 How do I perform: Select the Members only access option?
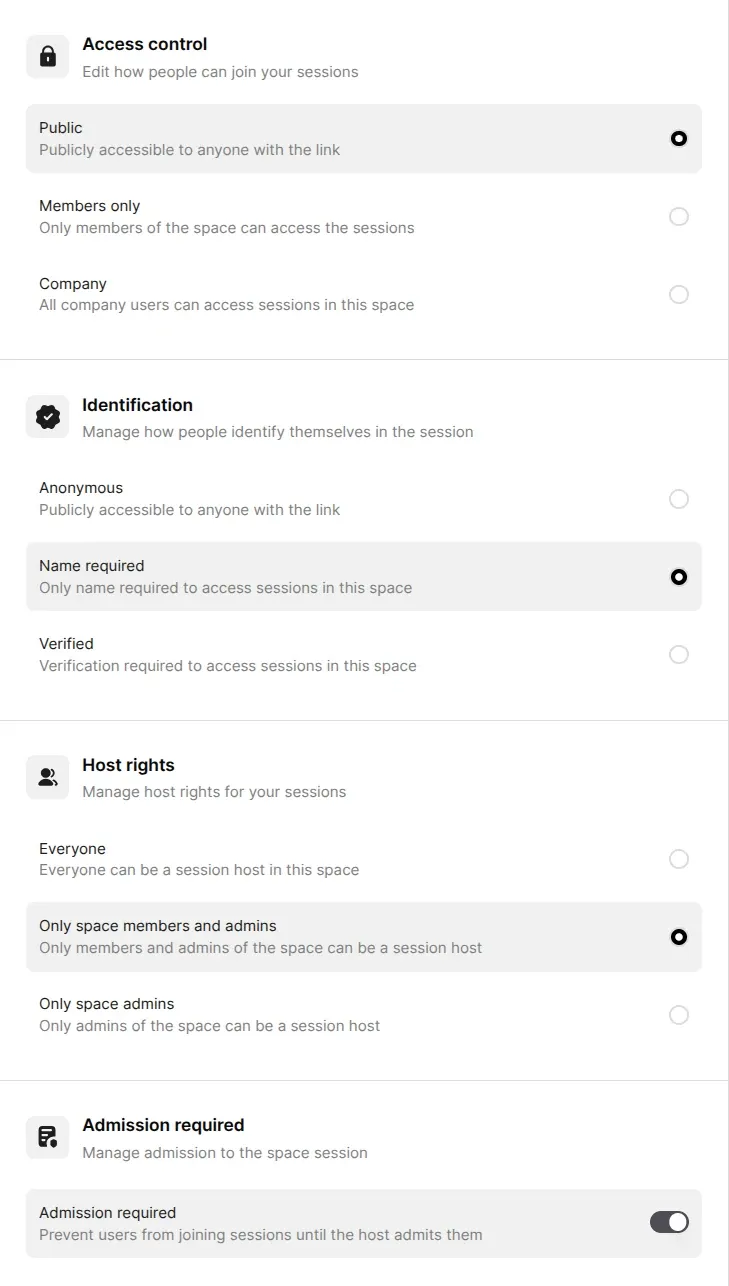pyautogui.click(x=679, y=216)
